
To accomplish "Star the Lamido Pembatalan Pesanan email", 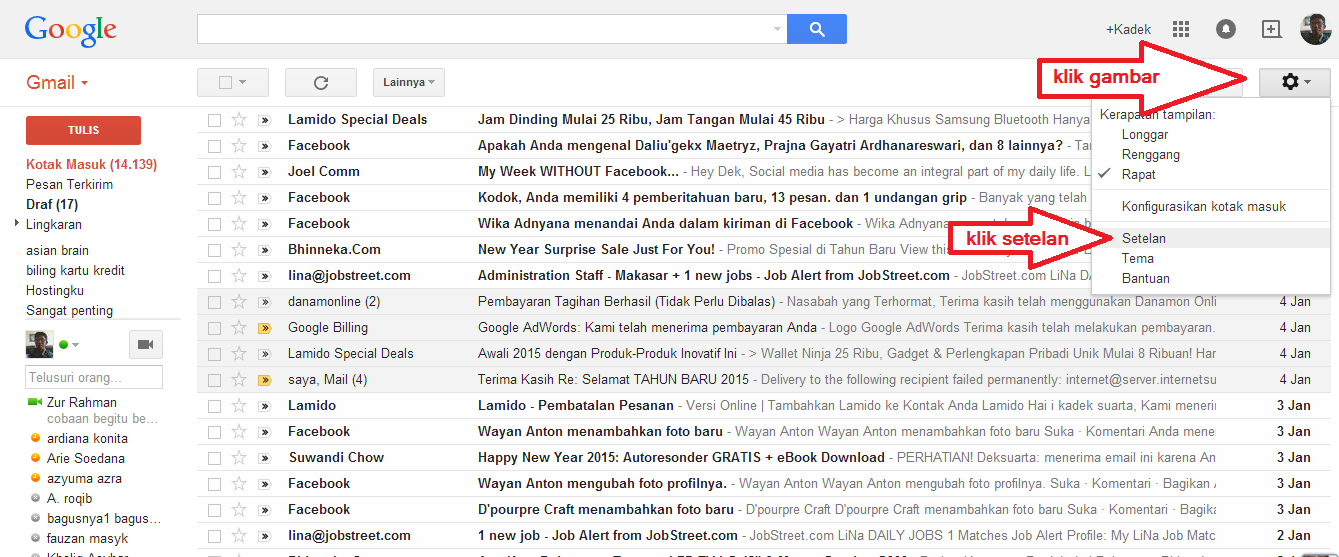I will click(239, 406).
